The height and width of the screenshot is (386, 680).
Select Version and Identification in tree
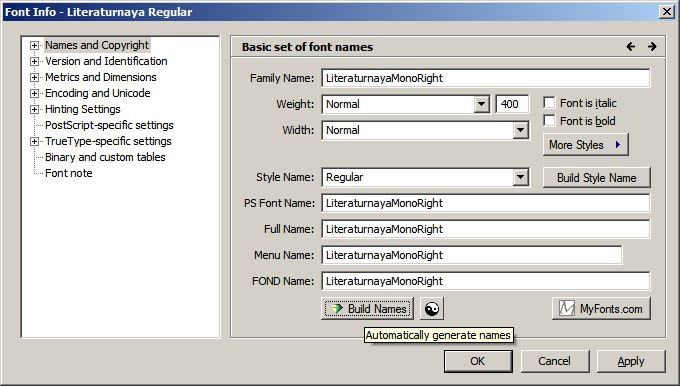106,61
